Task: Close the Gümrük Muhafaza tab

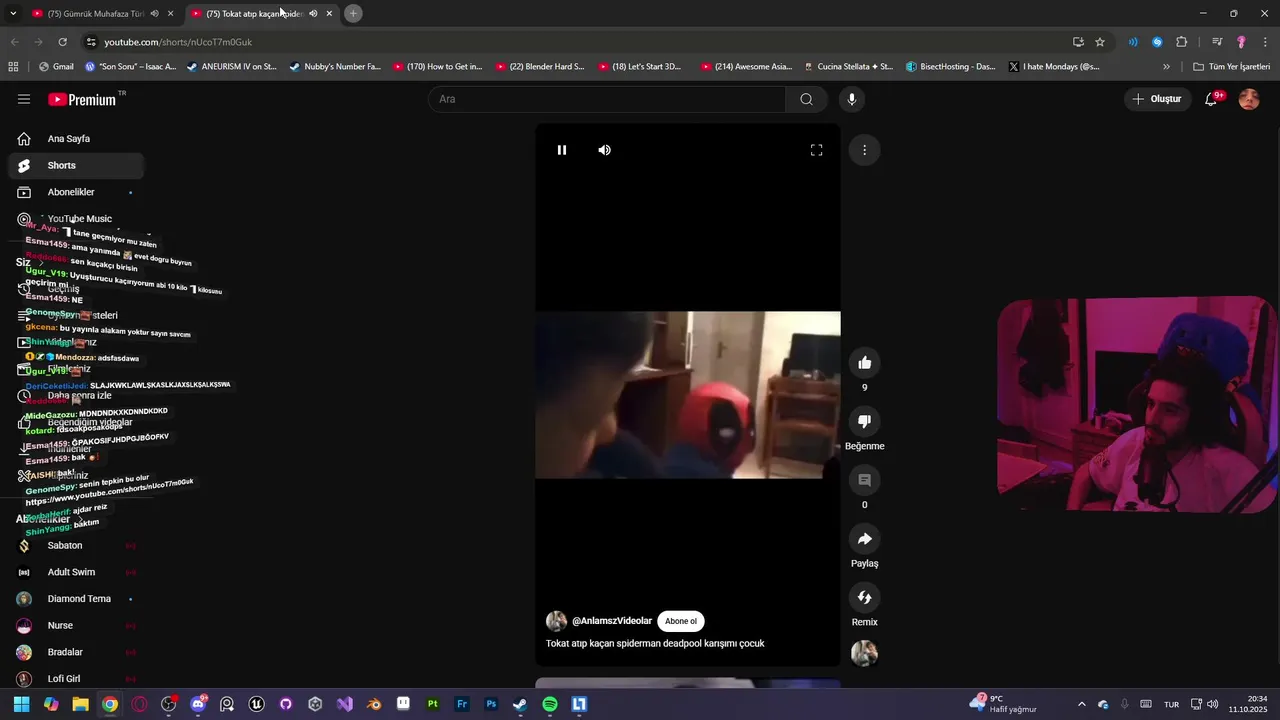Action: [x=170, y=13]
